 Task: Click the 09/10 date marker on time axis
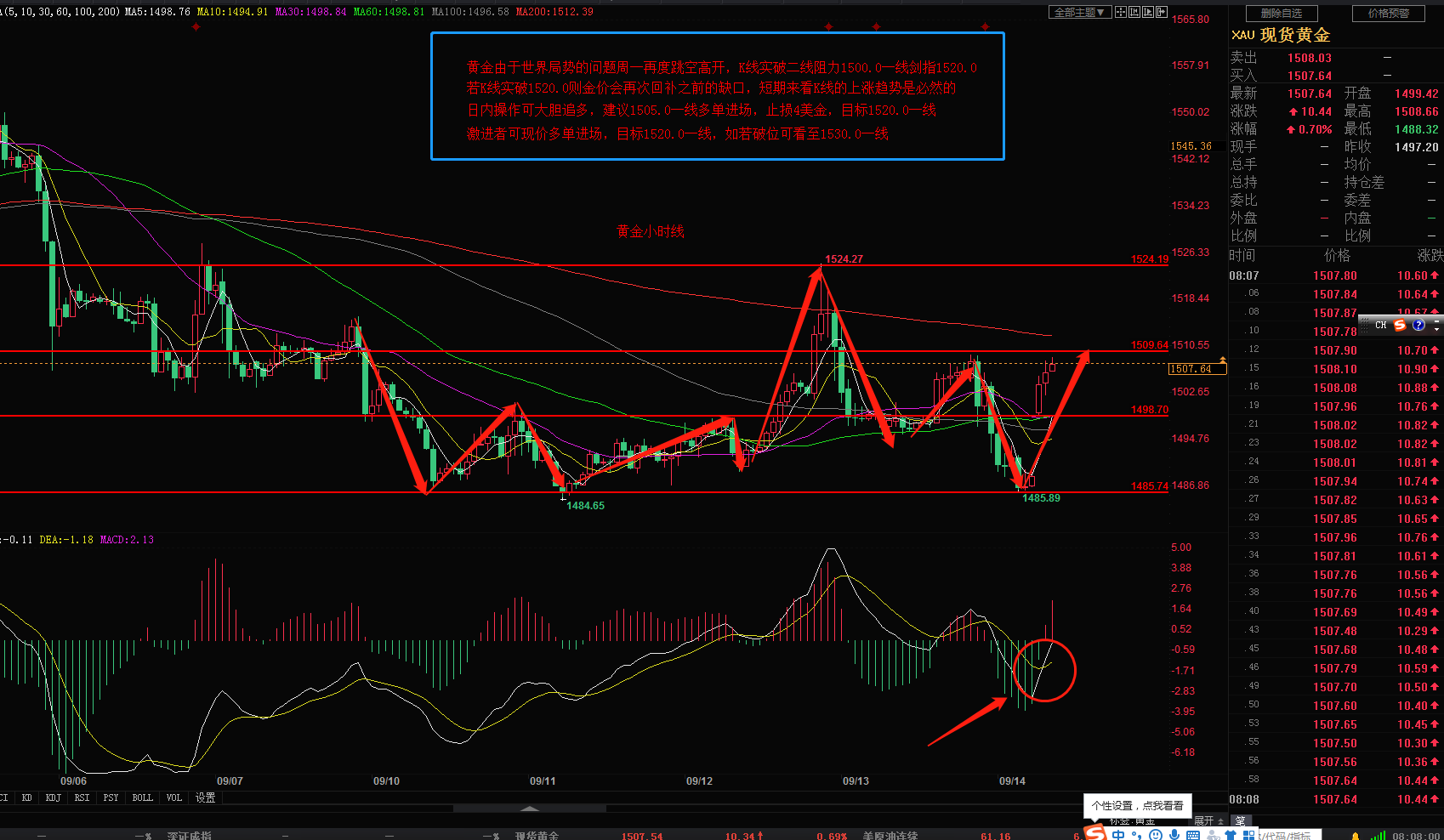click(386, 780)
